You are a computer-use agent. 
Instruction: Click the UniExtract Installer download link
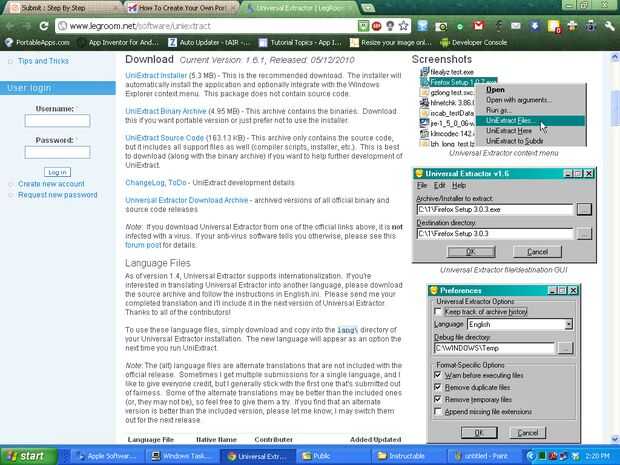click(x=156, y=75)
